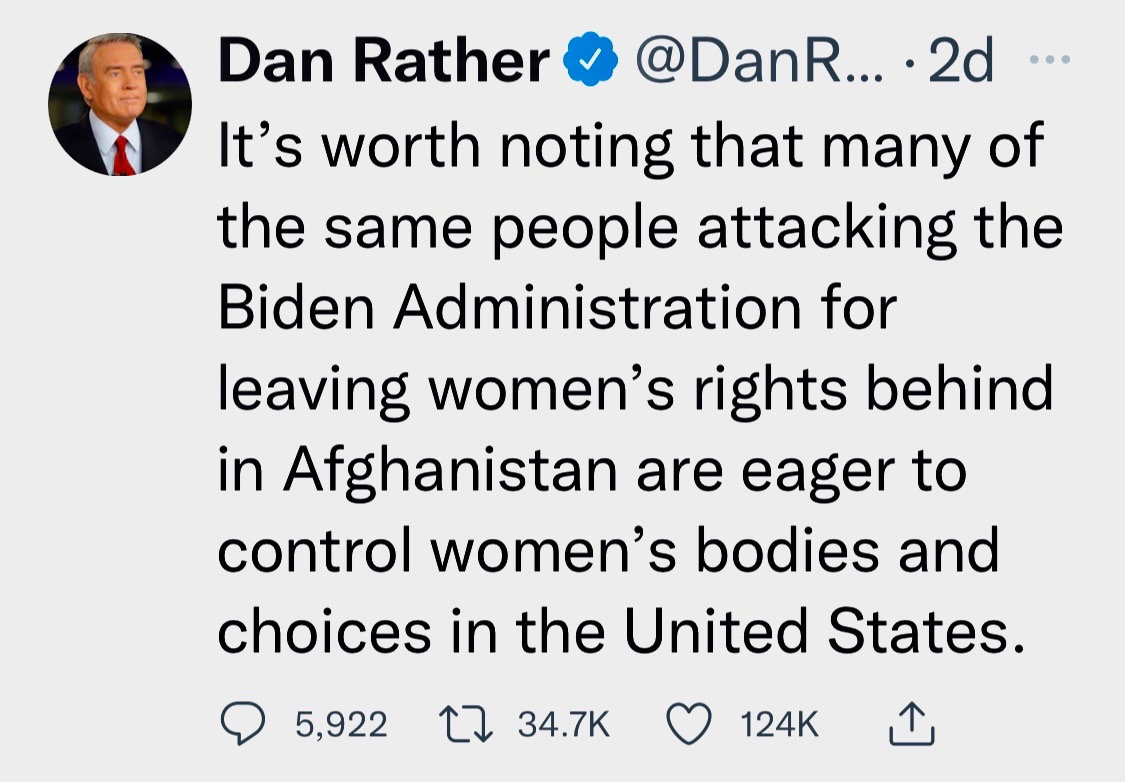Click the 34.7K retweet count
The image size is (1125, 782).
click(x=564, y=725)
